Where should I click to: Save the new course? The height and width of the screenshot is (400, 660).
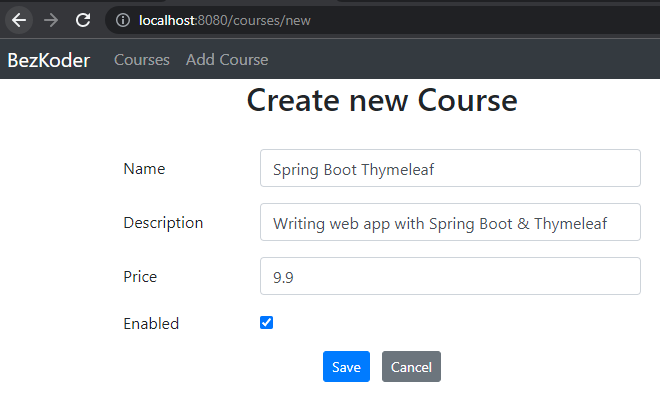(x=346, y=367)
